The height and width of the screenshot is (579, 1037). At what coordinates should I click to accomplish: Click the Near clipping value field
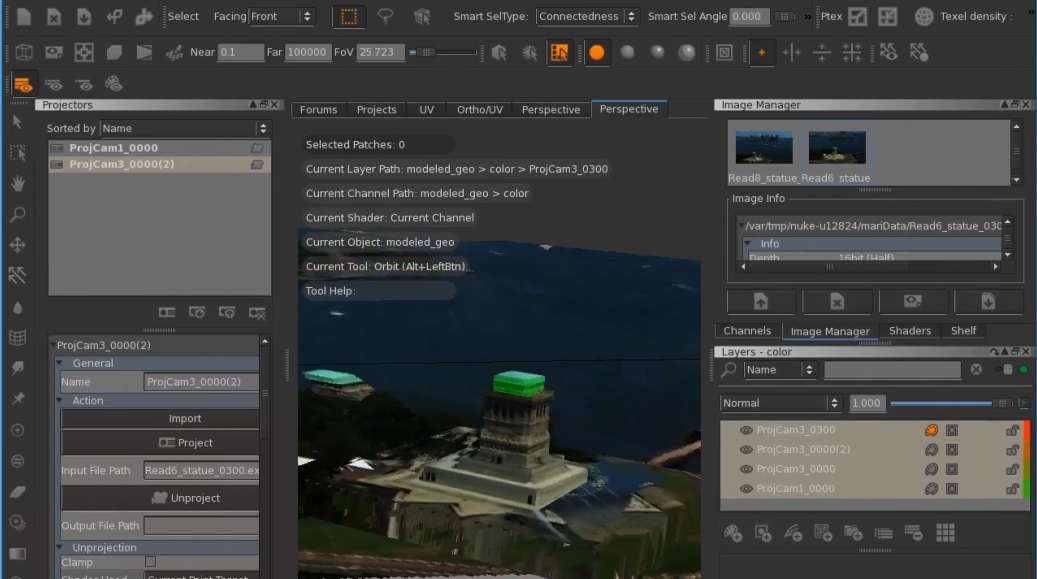pyautogui.click(x=241, y=52)
